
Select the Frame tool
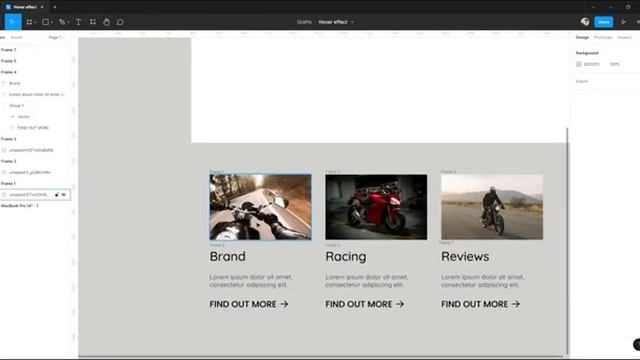[x=29, y=22]
